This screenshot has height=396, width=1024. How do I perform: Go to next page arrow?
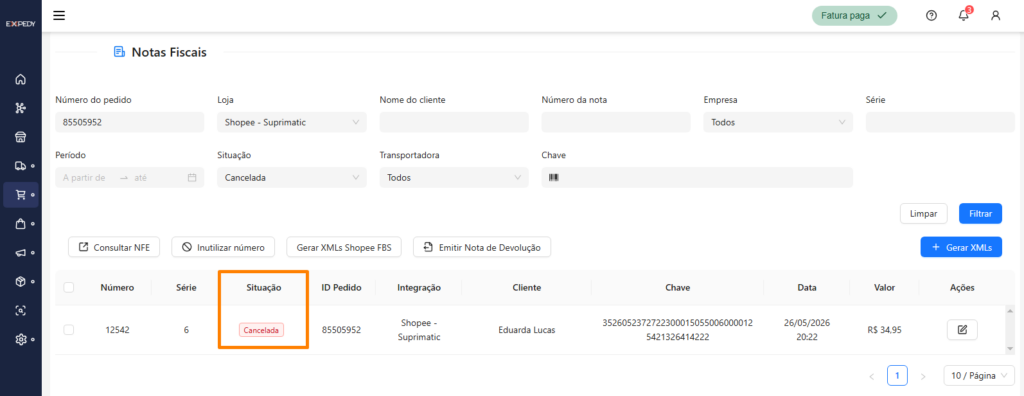(x=923, y=376)
